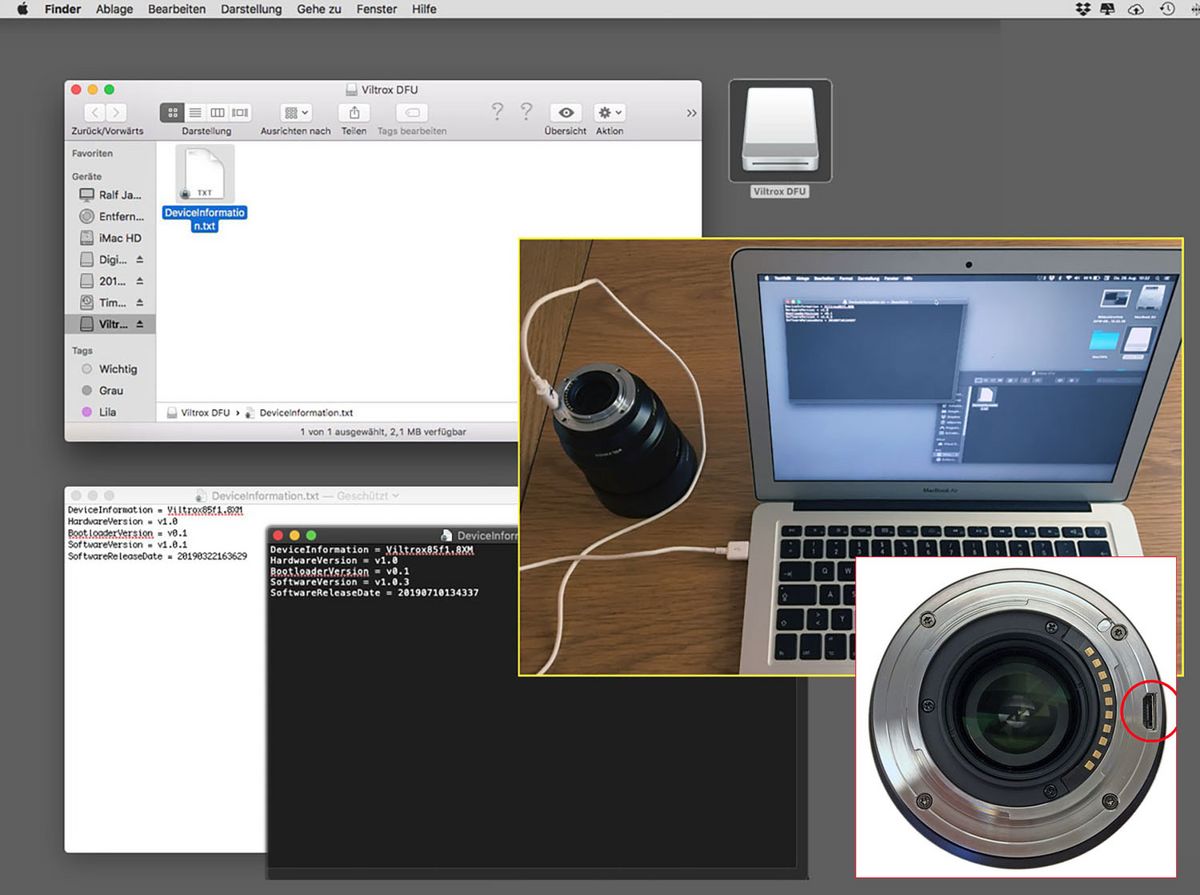This screenshot has height=895, width=1200.
Task: Open the Ausrichten nach arrange dropdown
Action: tap(297, 113)
